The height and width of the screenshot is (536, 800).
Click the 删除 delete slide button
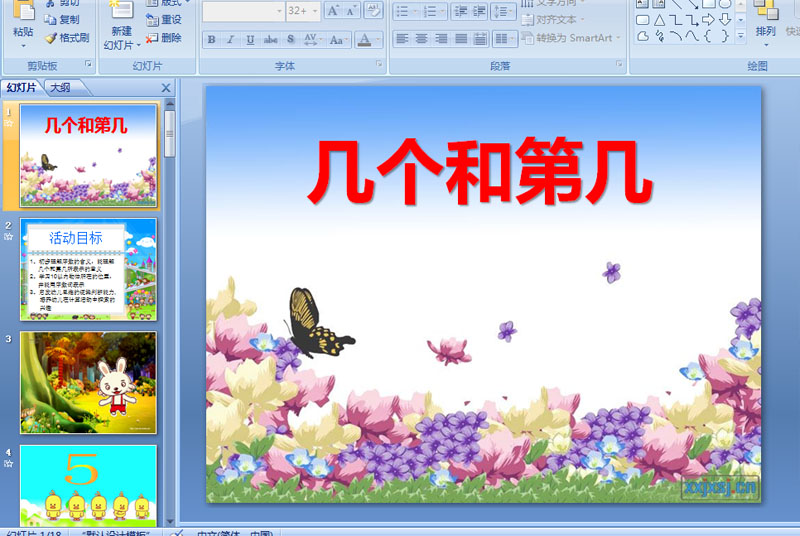164,38
